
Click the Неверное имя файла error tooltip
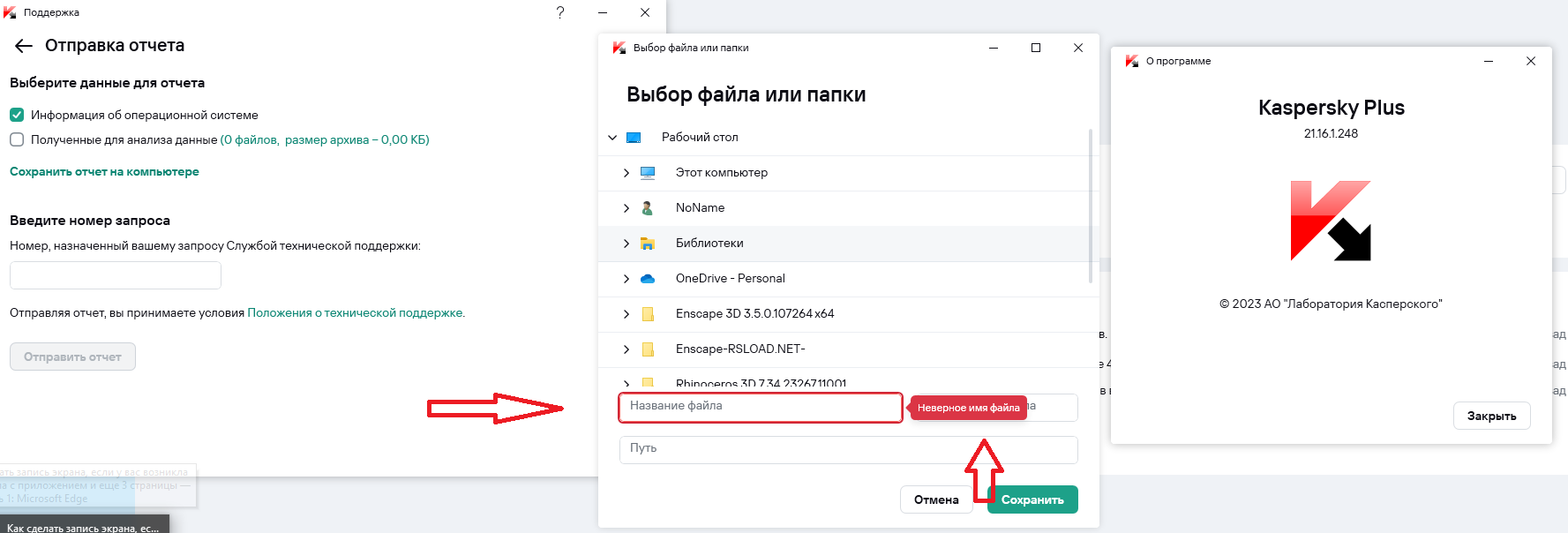968,408
